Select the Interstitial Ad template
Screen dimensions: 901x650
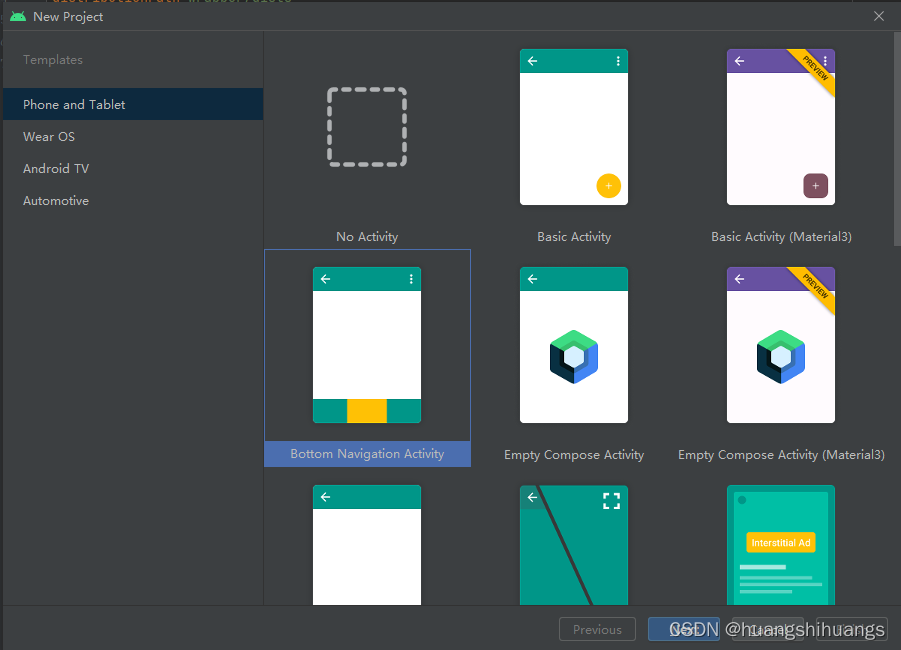click(x=781, y=545)
